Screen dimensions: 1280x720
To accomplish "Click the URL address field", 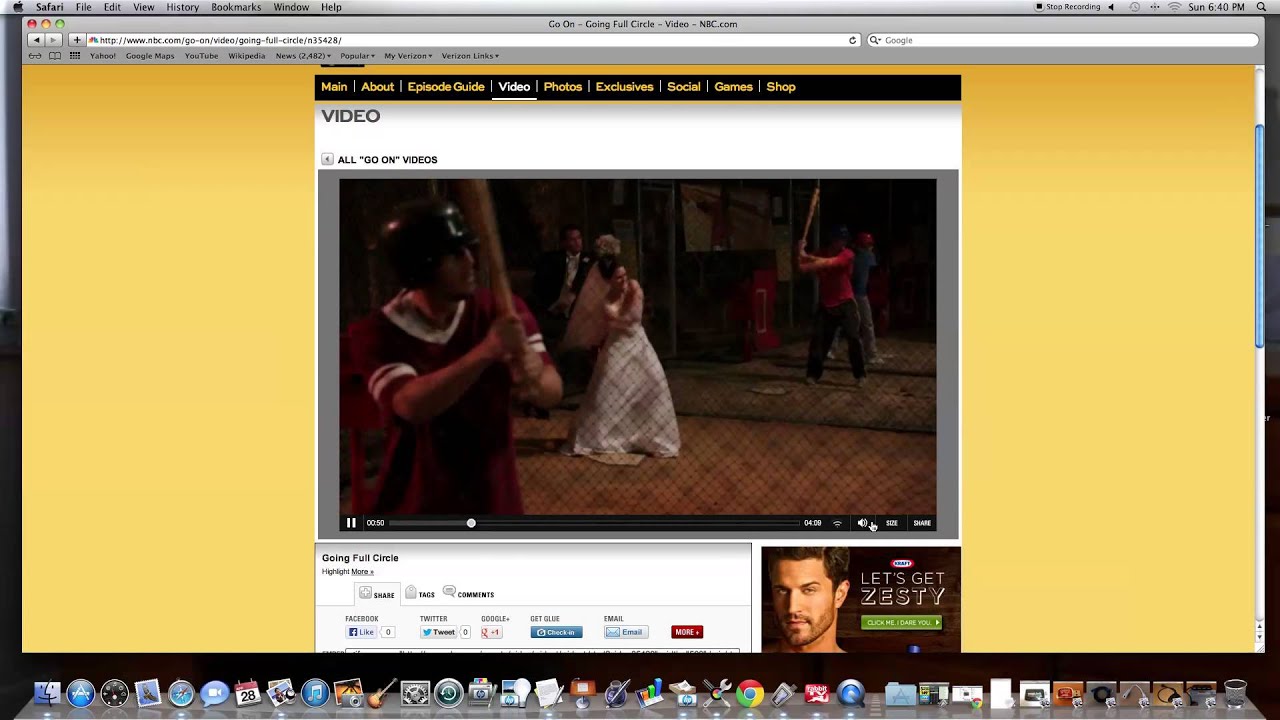I will [x=472, y=40].
